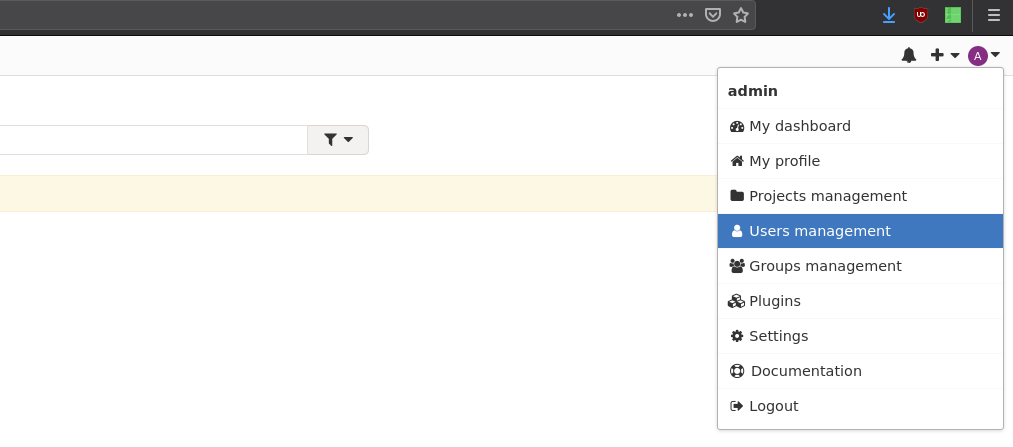Collapse the user avatar dropdown caret

point(996,56)
